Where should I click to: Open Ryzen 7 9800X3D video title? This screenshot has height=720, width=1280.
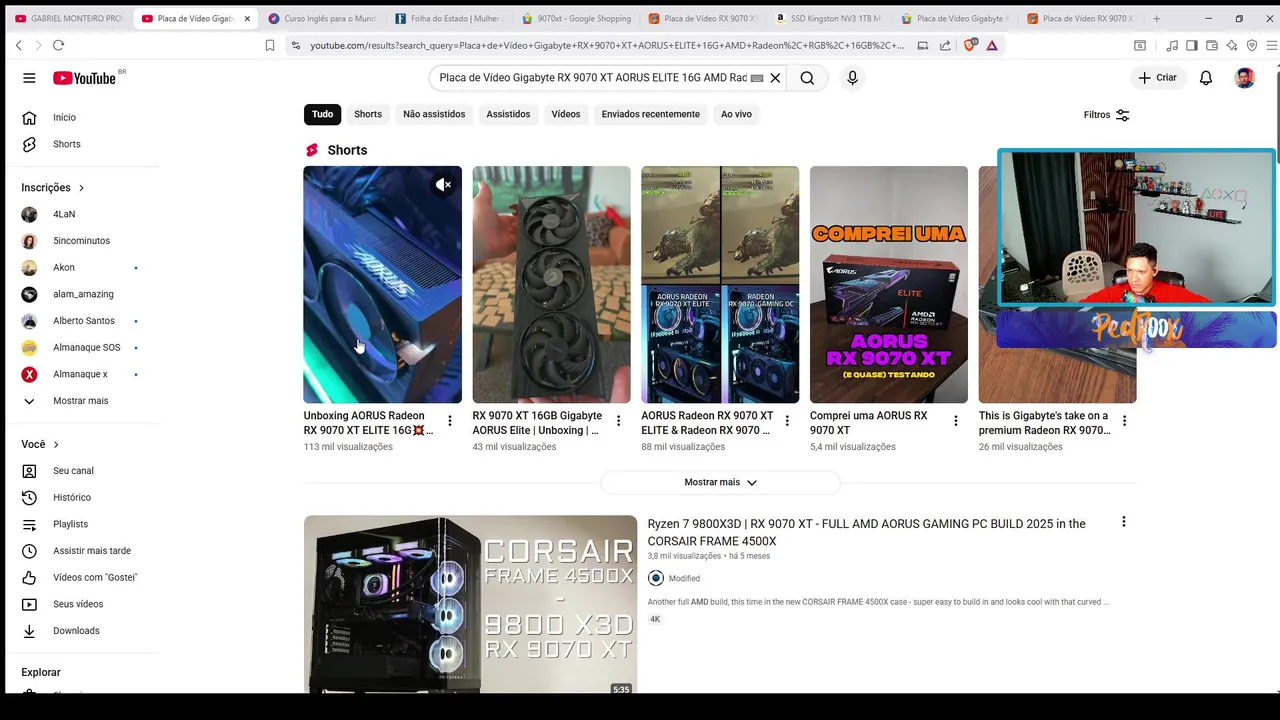coord(866,532)
